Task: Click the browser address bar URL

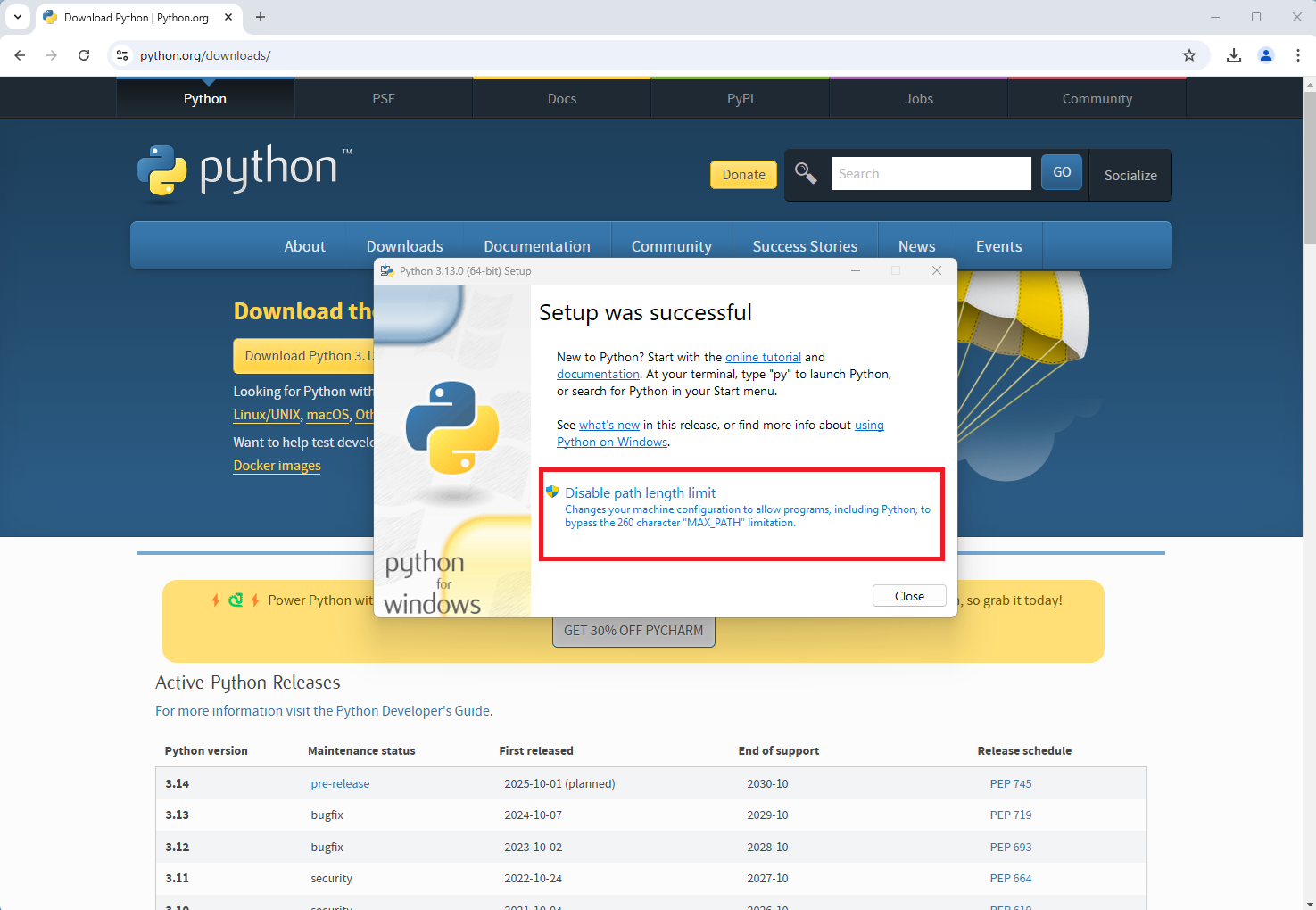Action: tap(205, 55)
